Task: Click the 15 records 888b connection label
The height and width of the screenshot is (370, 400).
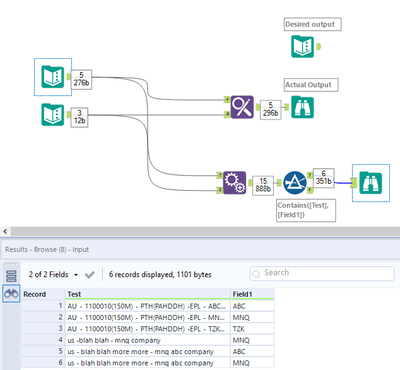Action: click(x=263, y=185)
